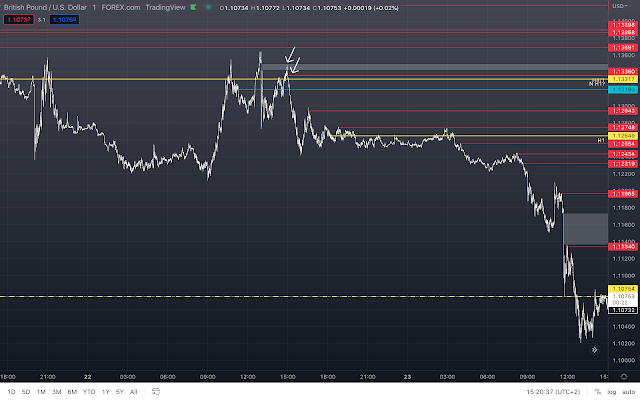Select the 1Y time range
The width and height of the screenshot is (640, 400).
[x=105, y=391]
